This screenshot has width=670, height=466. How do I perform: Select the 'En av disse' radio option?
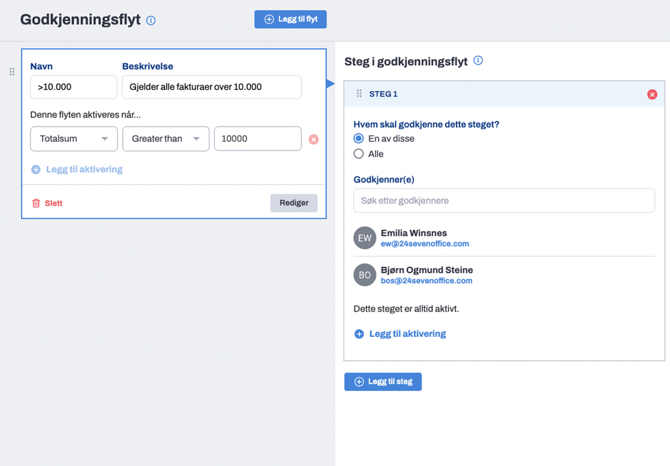pyautogui.click(x=359, y=139)
